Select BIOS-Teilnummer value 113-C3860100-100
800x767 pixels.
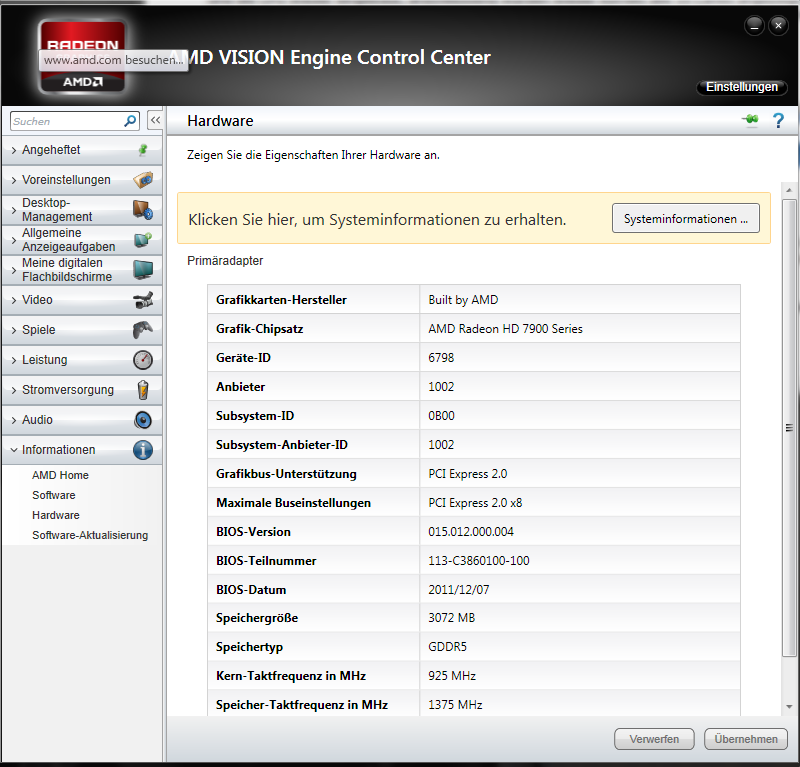pos(479,561)
